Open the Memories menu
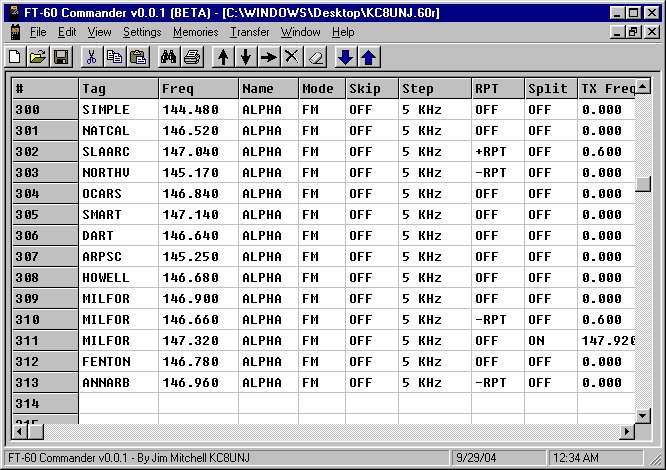The width and height of the screenshot is (666, 470). tap(195, 32)
